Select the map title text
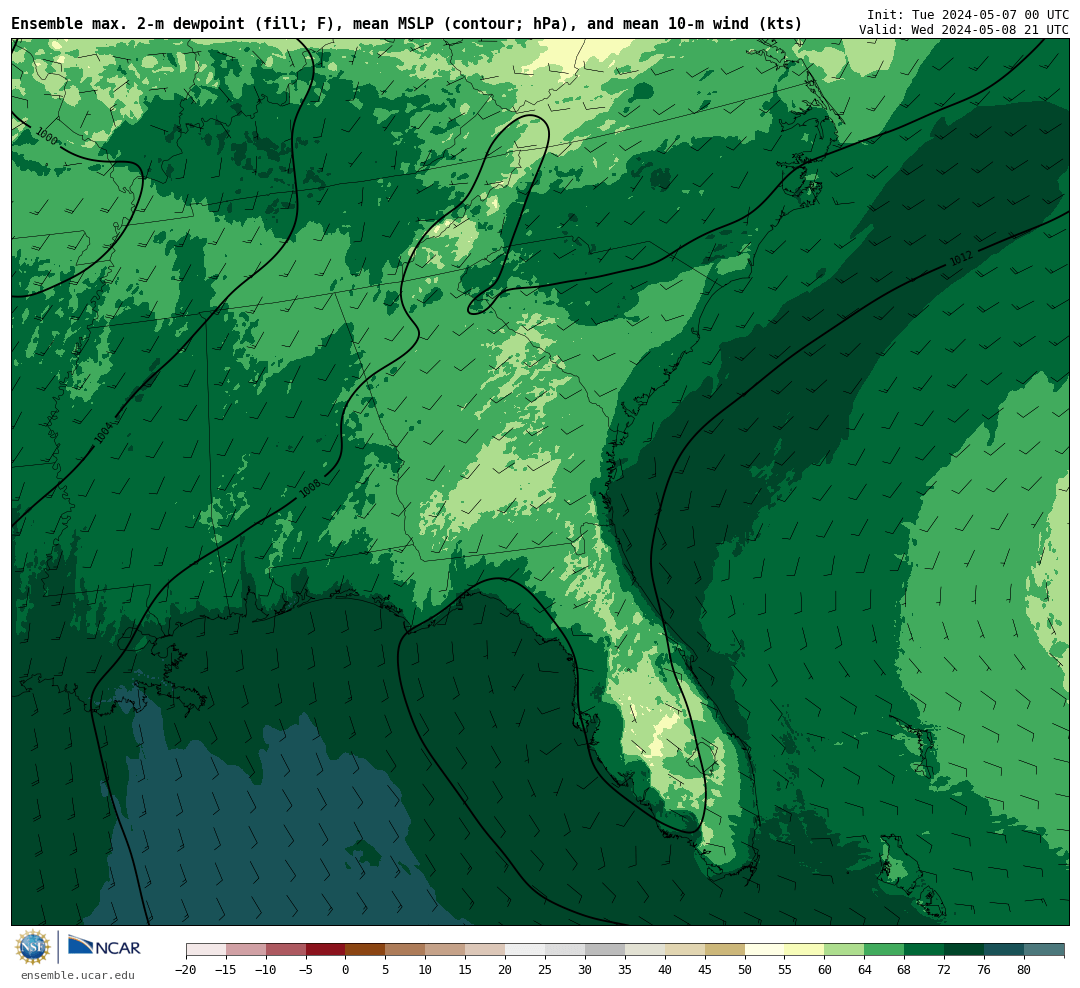Screen dimensions: 1080x988 point(406,24)
